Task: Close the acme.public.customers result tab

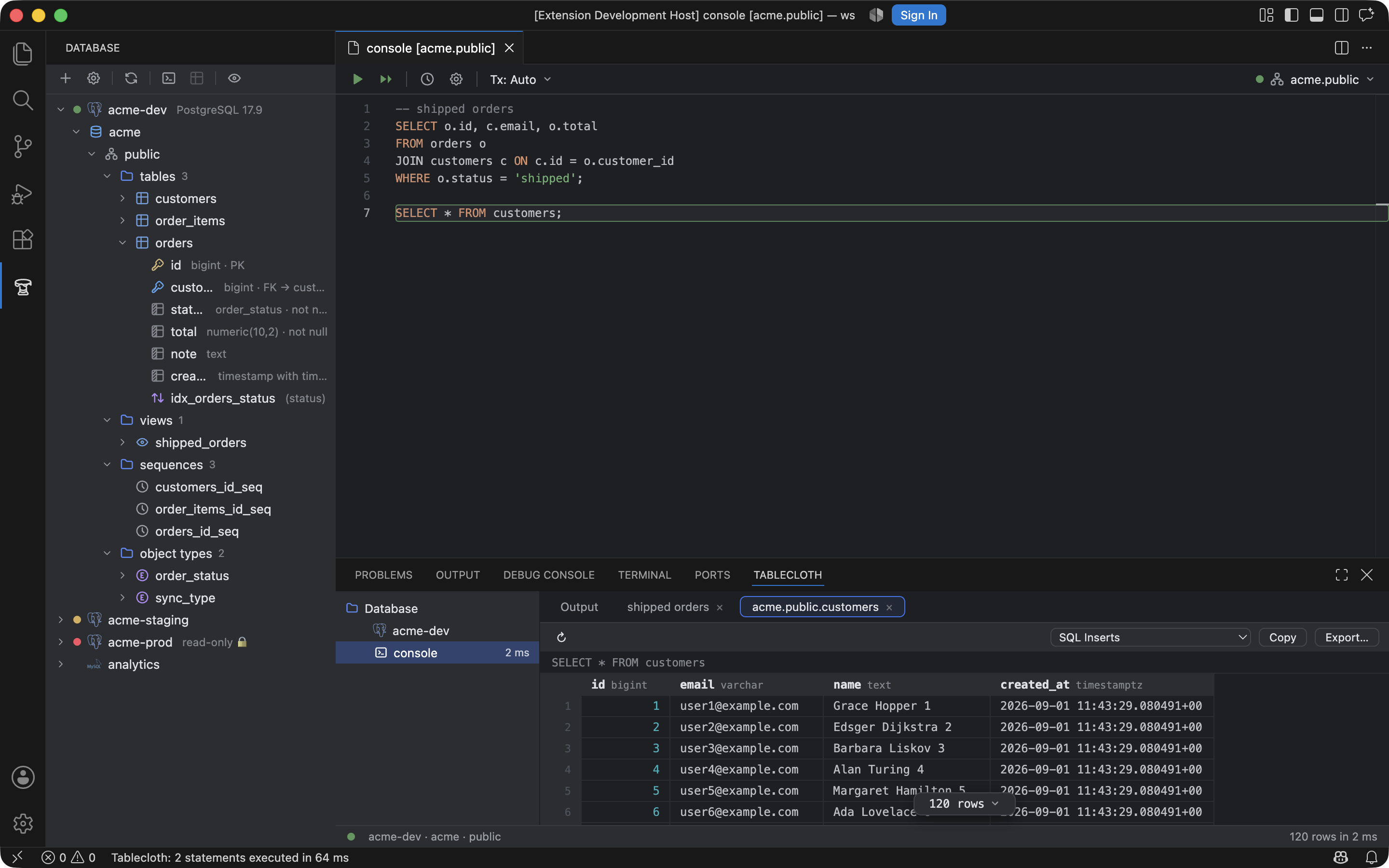Action: click(x=889, y=608)
